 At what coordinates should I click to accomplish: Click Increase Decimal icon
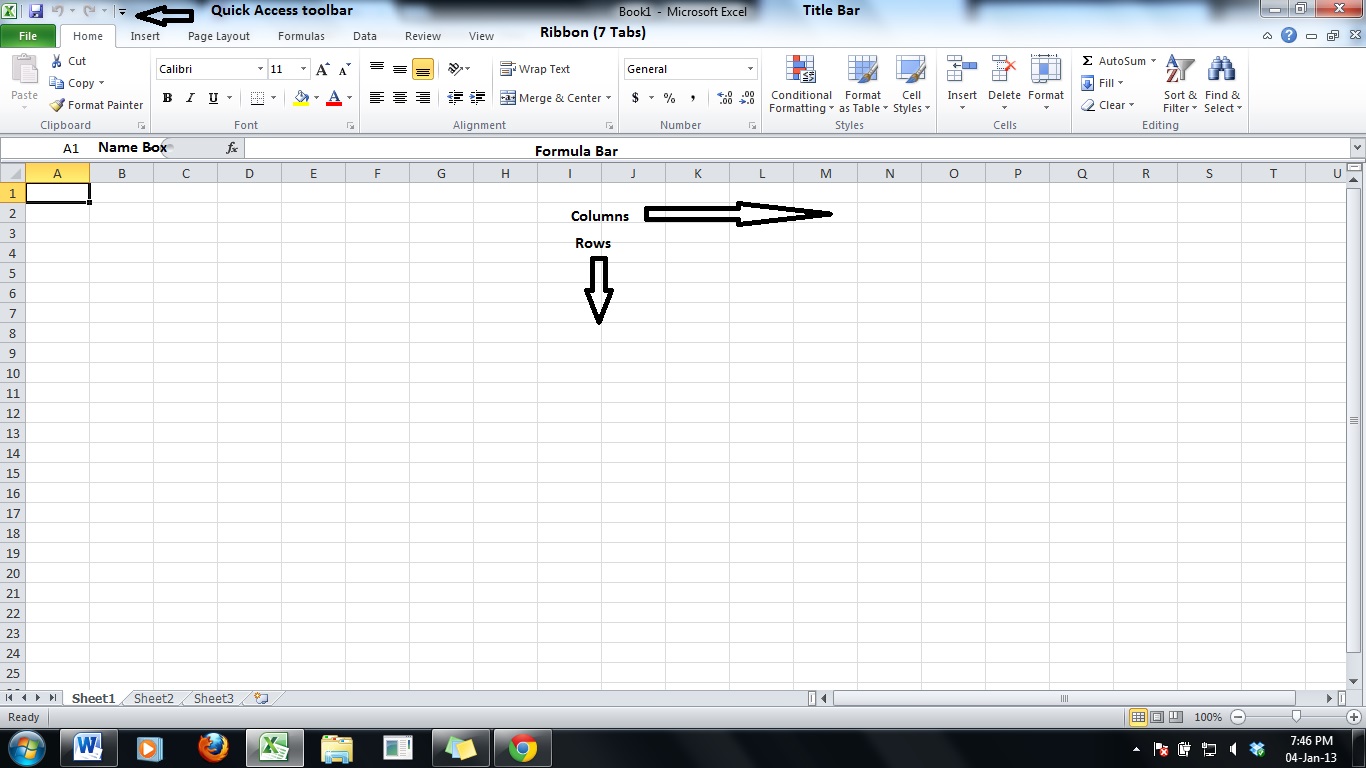[x=725, y=98]
